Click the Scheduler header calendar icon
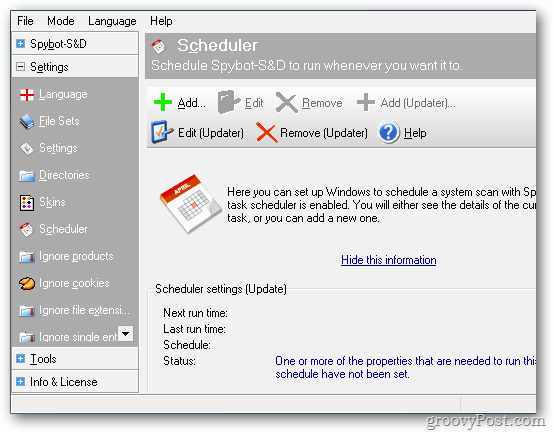This screenshot has height=432, width=554. pyautogui.click(x=159, y=47)
